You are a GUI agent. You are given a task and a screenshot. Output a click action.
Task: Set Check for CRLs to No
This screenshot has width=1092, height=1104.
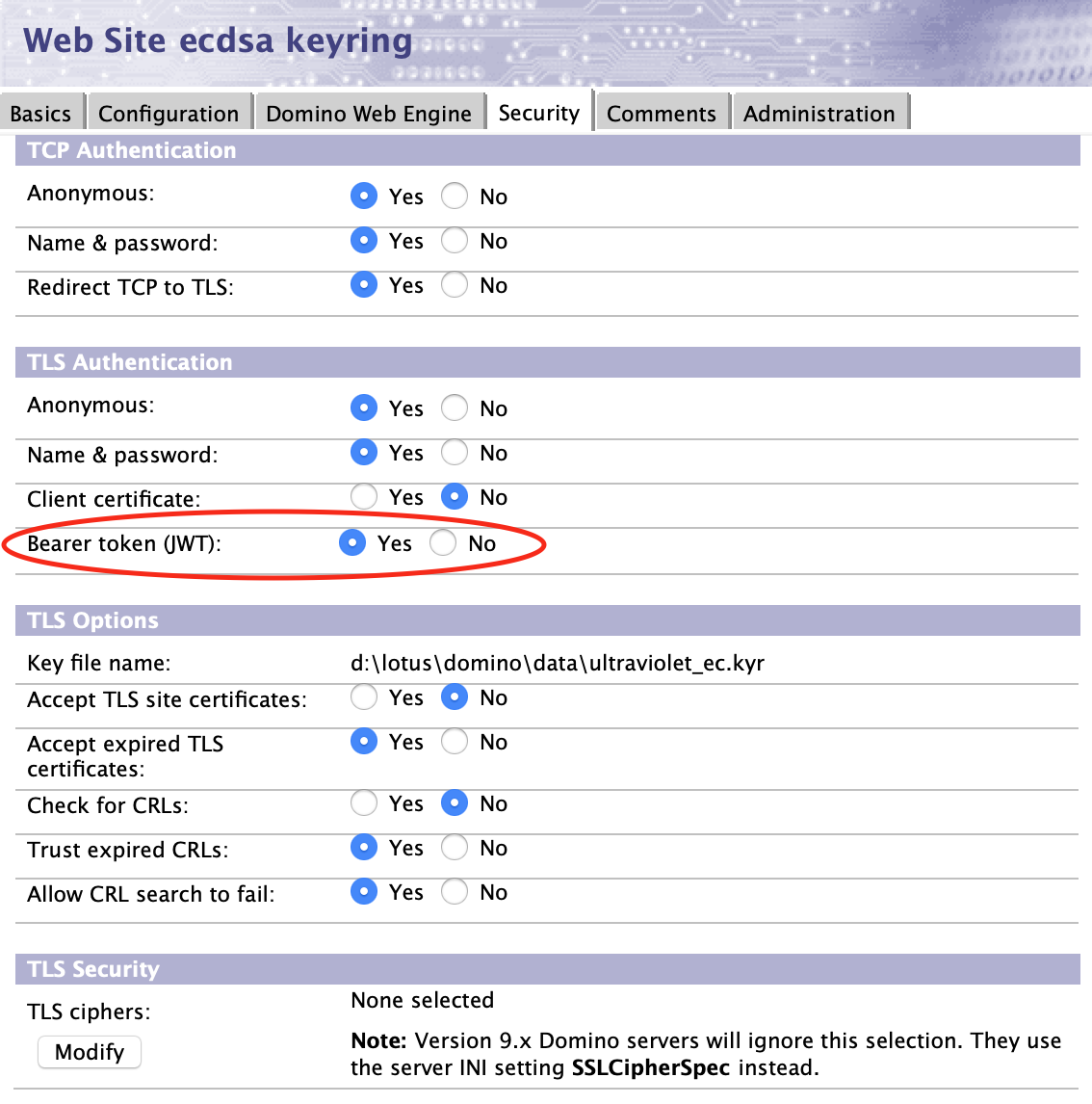click(x=455, y=802)
